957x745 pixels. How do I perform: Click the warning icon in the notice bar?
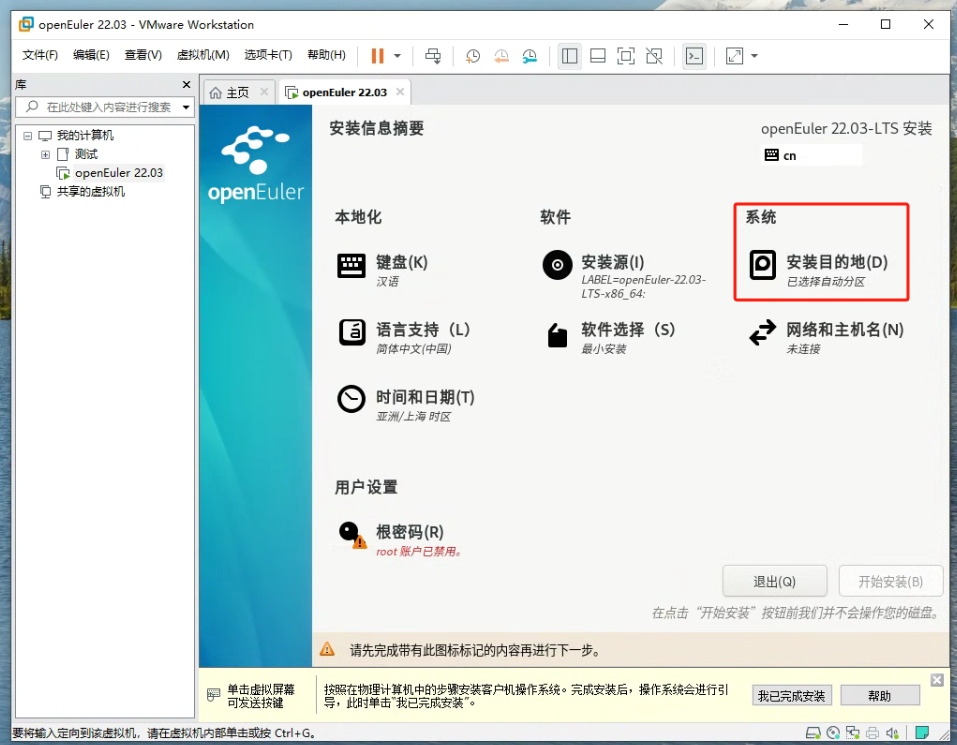point(327,649)
